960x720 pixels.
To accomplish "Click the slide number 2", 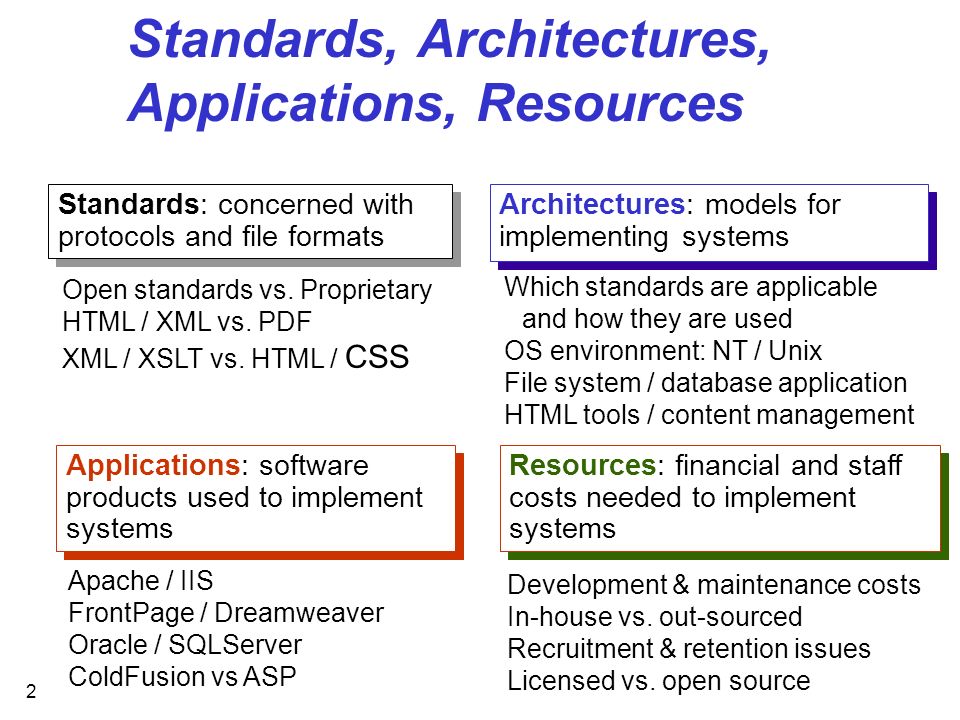I will (31, 692).
